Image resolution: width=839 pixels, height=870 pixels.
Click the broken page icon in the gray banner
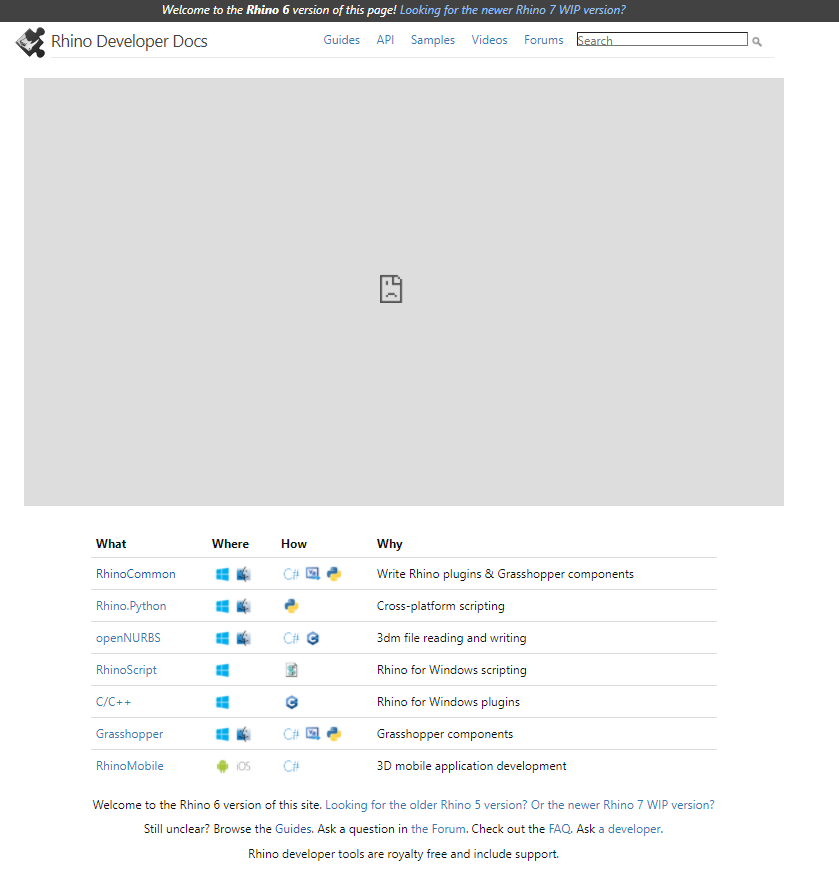click(391, 289)
